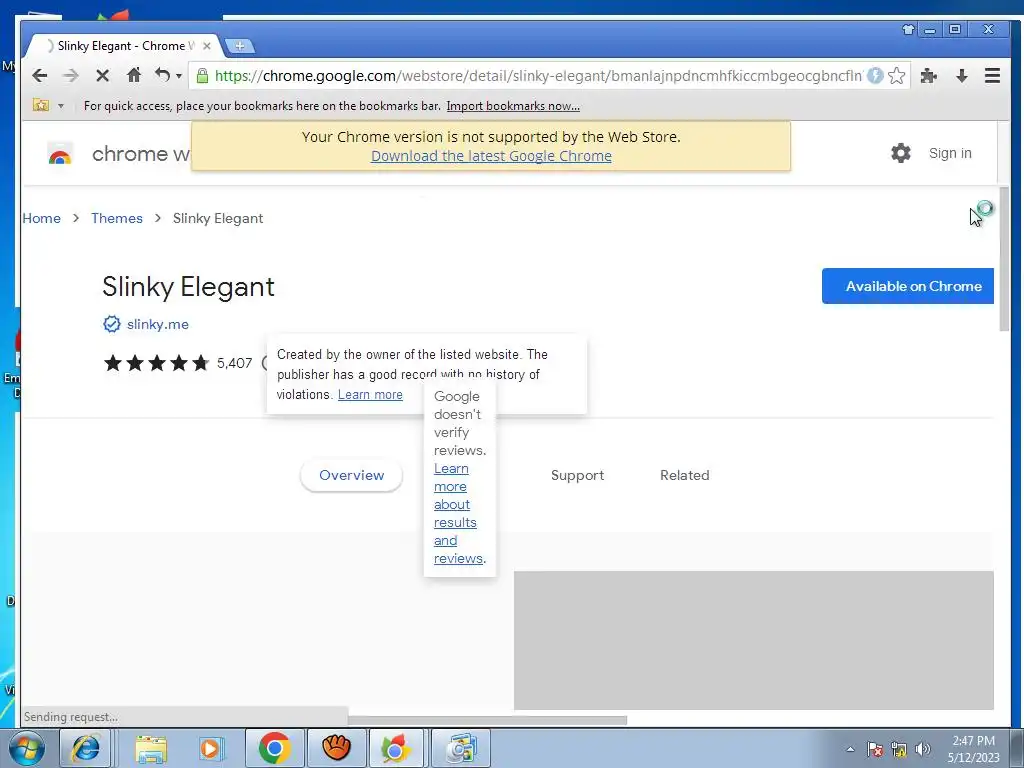
Task: Open downloads via the down arrow icon
Action: [x=961, y=76]
